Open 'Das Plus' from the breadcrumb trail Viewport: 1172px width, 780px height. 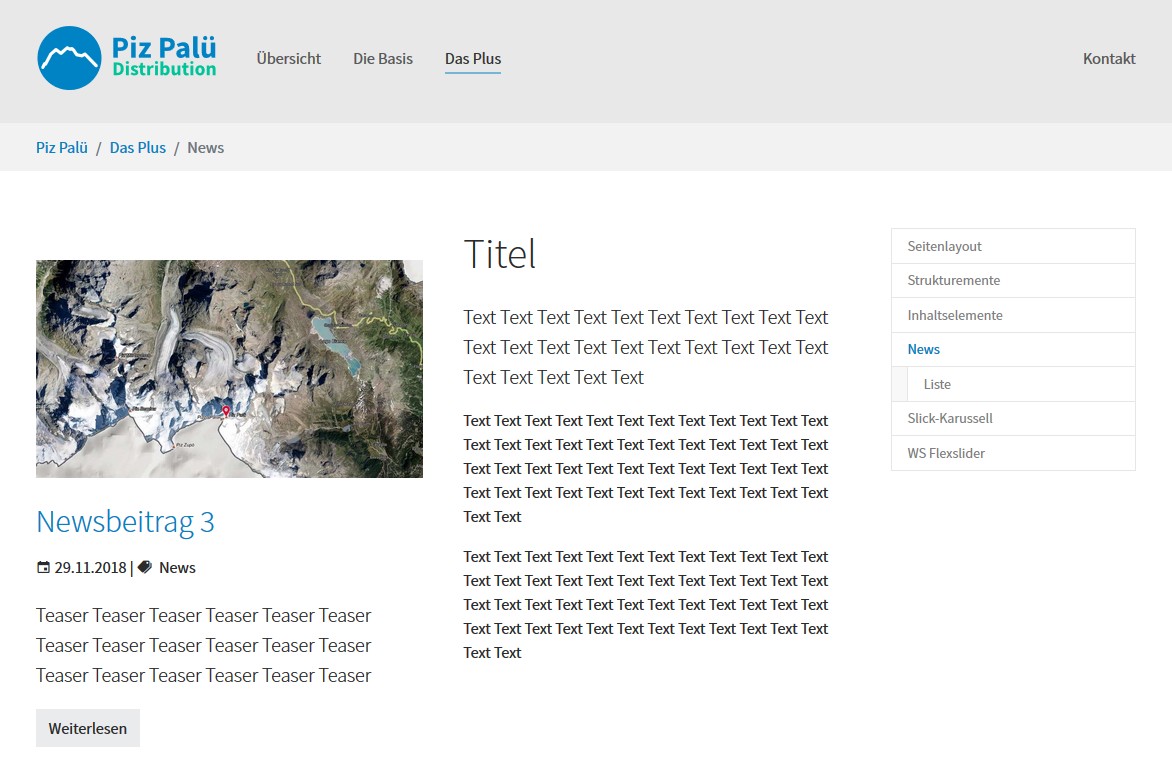click(x=137, y=147)
